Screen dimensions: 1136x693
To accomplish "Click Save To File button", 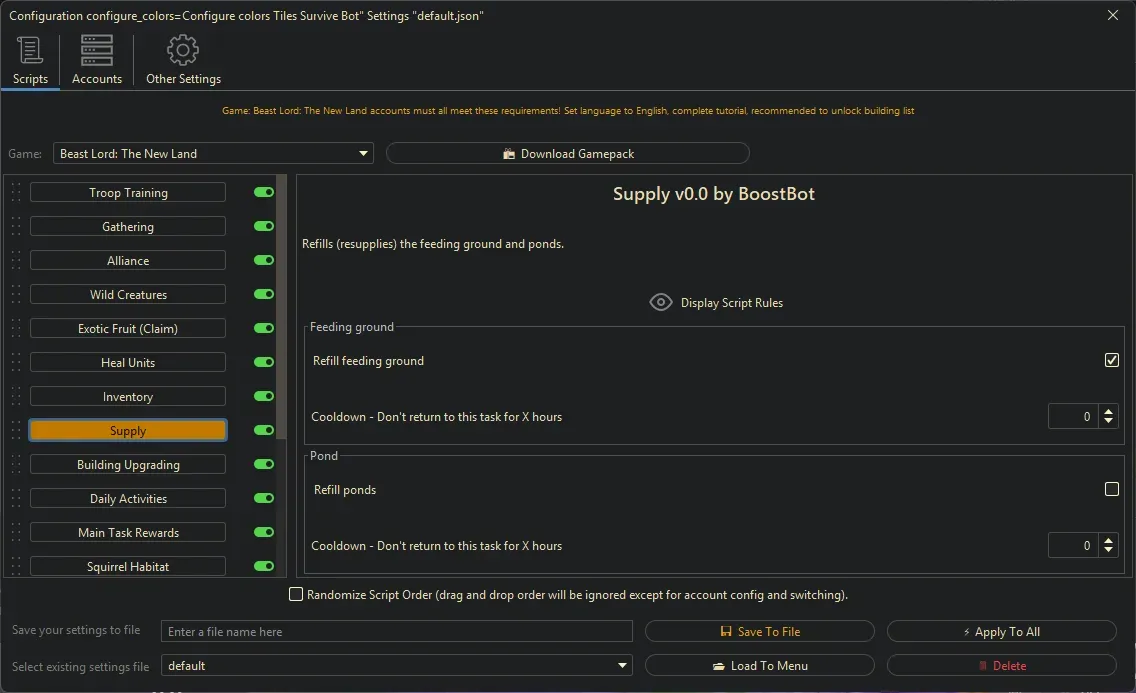I will (x=759, y=632).
